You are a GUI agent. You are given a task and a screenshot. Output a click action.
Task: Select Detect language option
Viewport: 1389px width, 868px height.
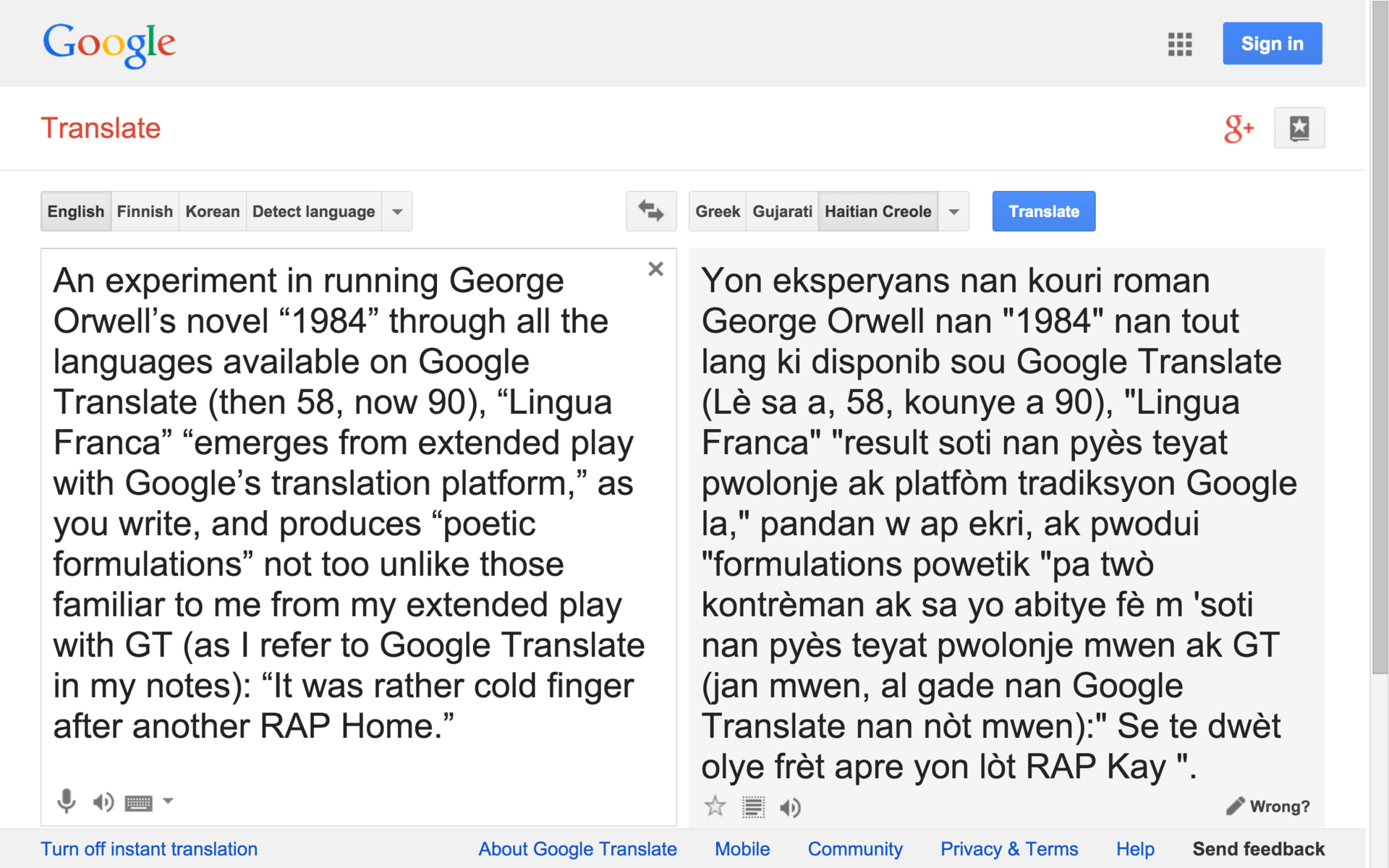(313, 211)
